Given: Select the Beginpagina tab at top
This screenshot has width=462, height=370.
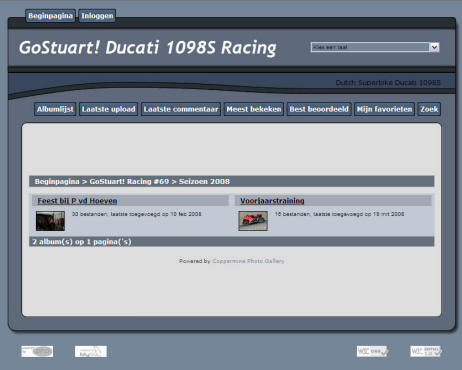Looking at the screenshot, I should [x=50, y=16].
